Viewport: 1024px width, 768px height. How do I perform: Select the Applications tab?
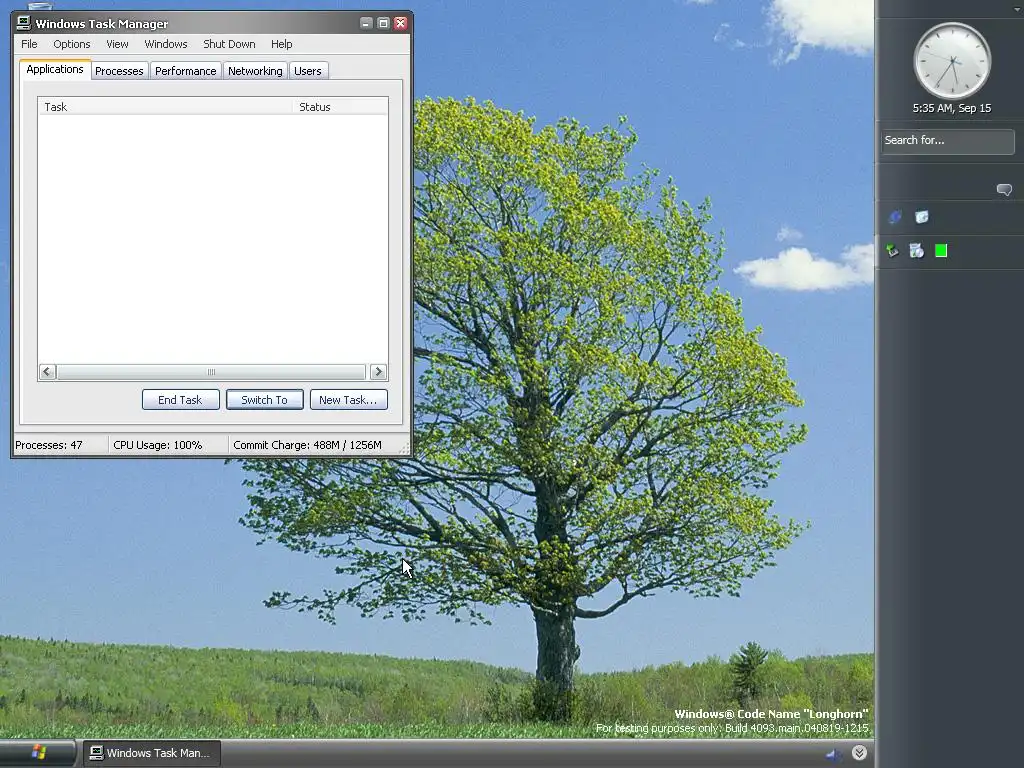click(x=55, y=69)
